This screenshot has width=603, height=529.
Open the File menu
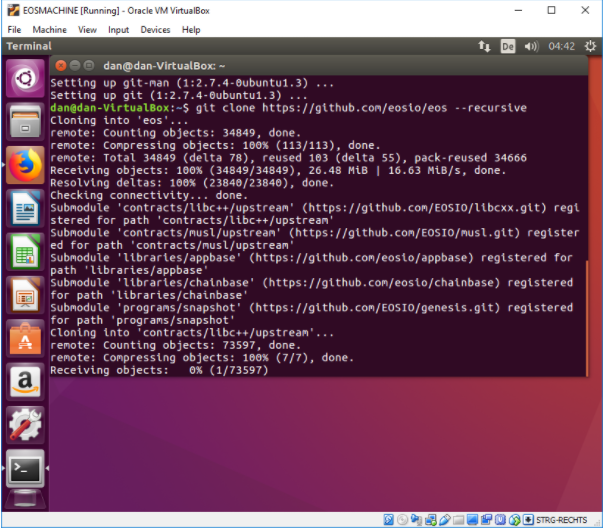14,30
